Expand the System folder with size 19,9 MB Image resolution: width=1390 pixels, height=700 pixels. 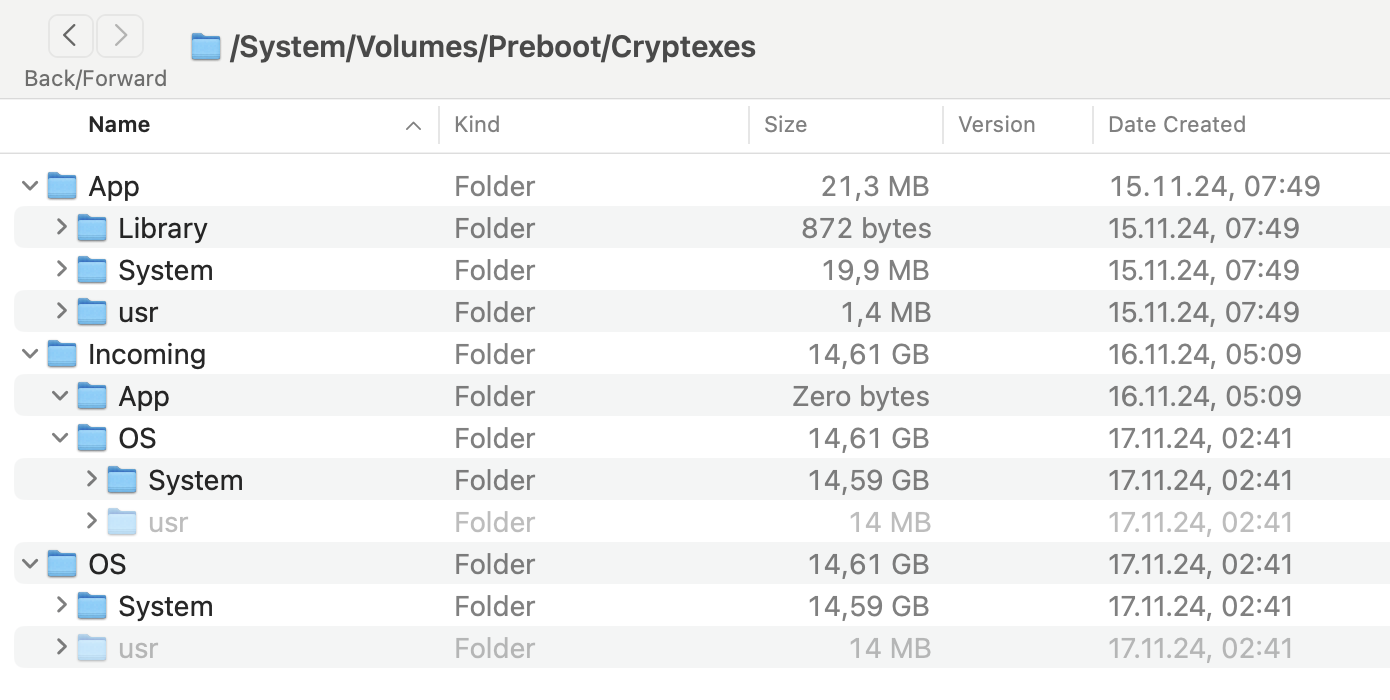[61, 270]
